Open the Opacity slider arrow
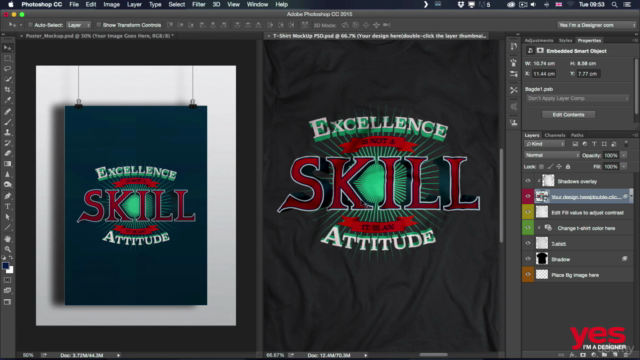This screenshot has width=640, height=360. tap(624, 155)
